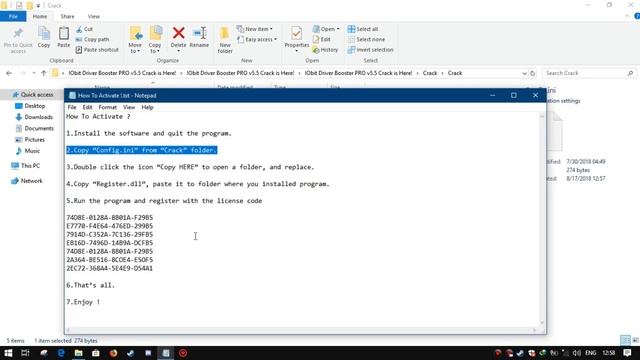Click the Copy ribbon icon

[x=44, y=37]
